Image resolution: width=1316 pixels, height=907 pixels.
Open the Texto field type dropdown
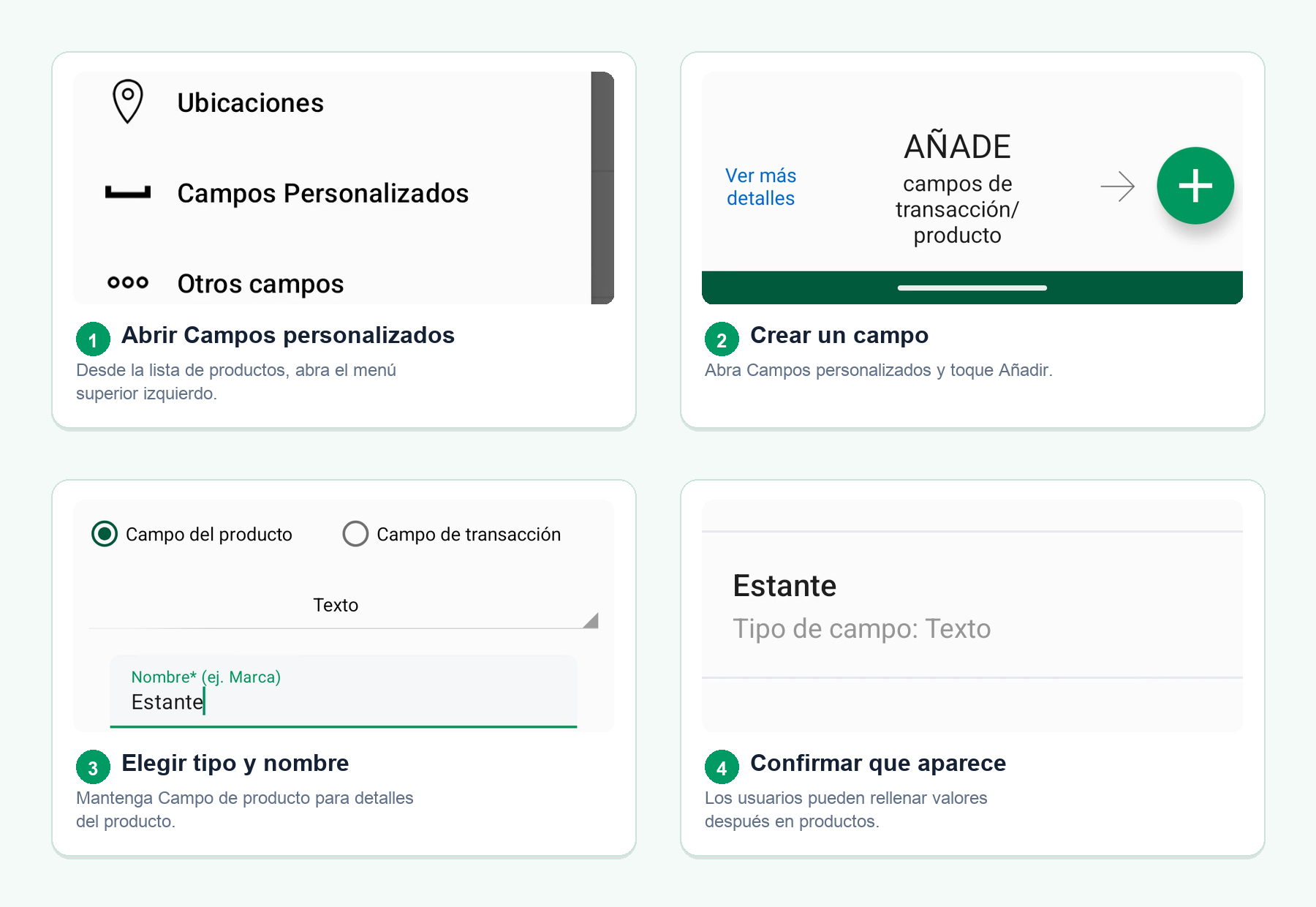(x=344, y=606)
